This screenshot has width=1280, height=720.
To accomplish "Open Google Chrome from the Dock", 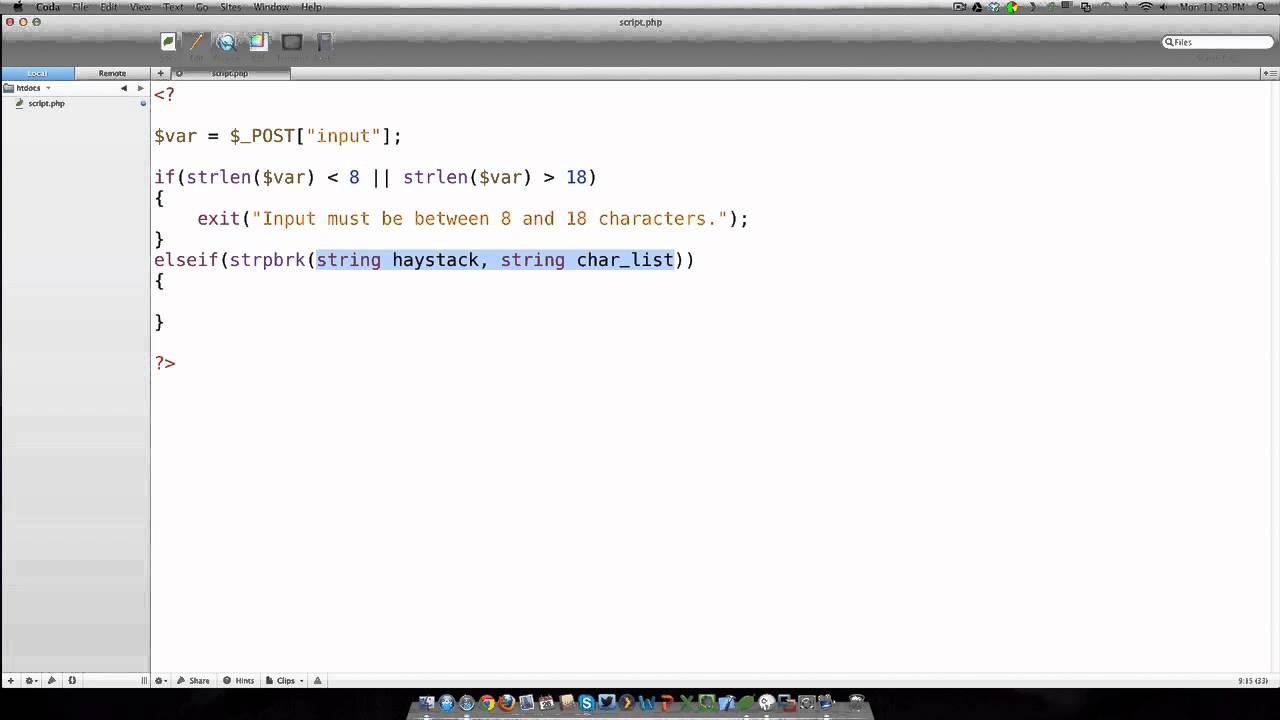I will pos(487,703).
